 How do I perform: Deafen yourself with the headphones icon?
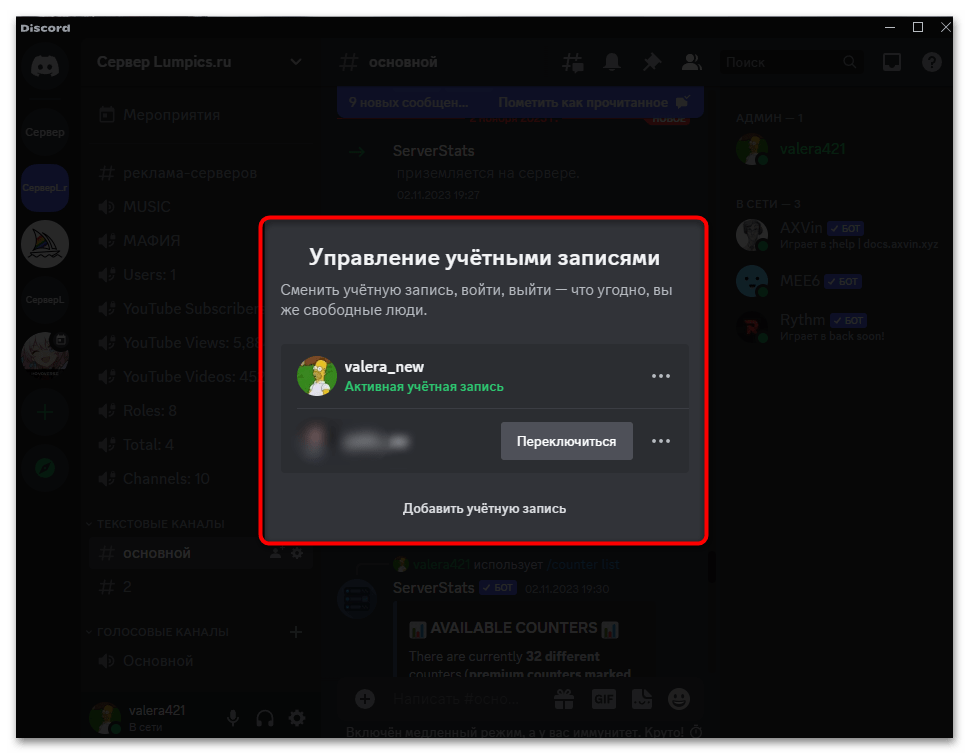[264, 717]
